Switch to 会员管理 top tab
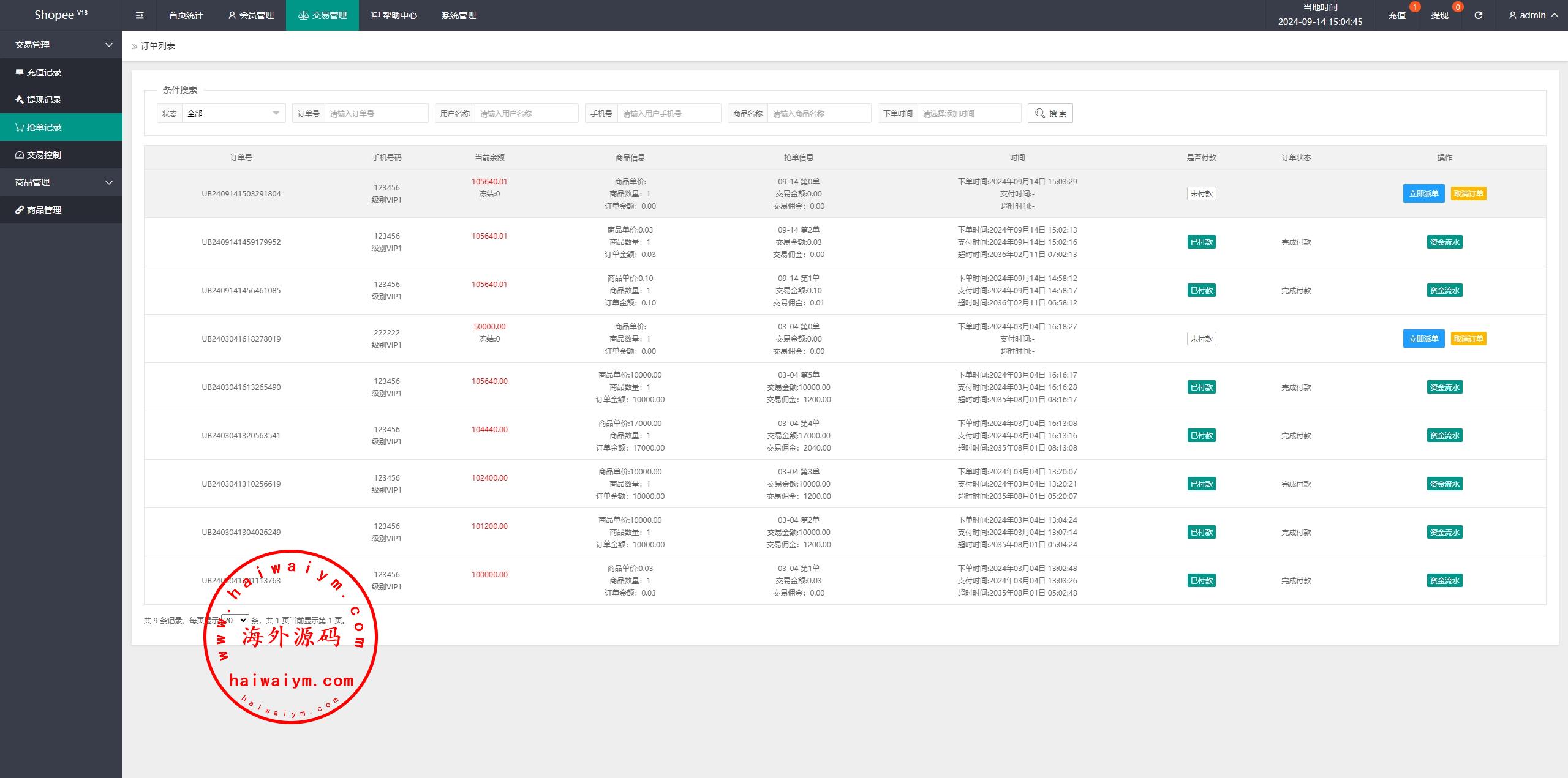Viewport: 1568px width, 778px height. (x=251, y=15)
